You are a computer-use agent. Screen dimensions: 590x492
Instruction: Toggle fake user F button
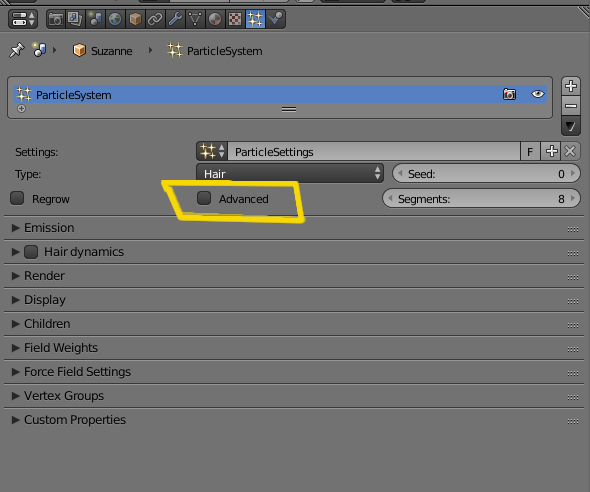pyautogui.click(x=530, y=152)
